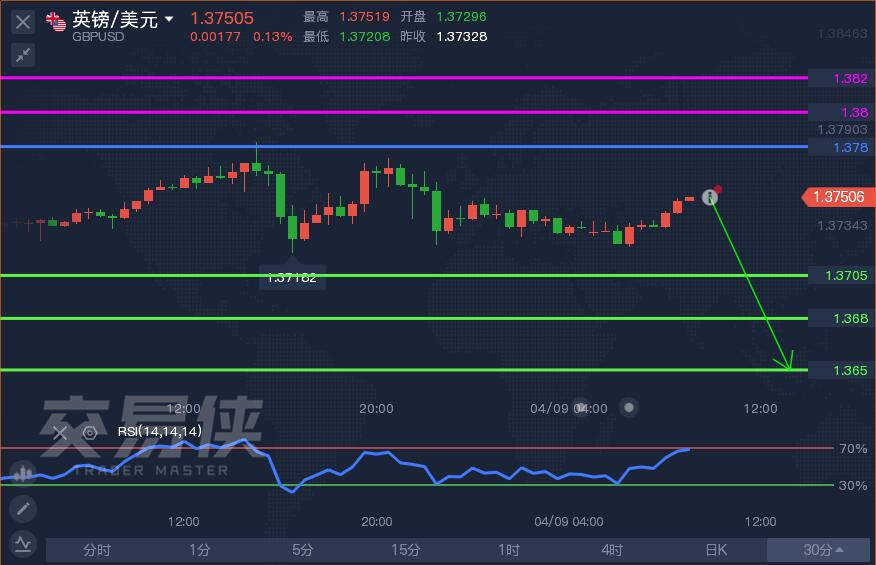Switch to the 日K daily chart

coord(716,550)
